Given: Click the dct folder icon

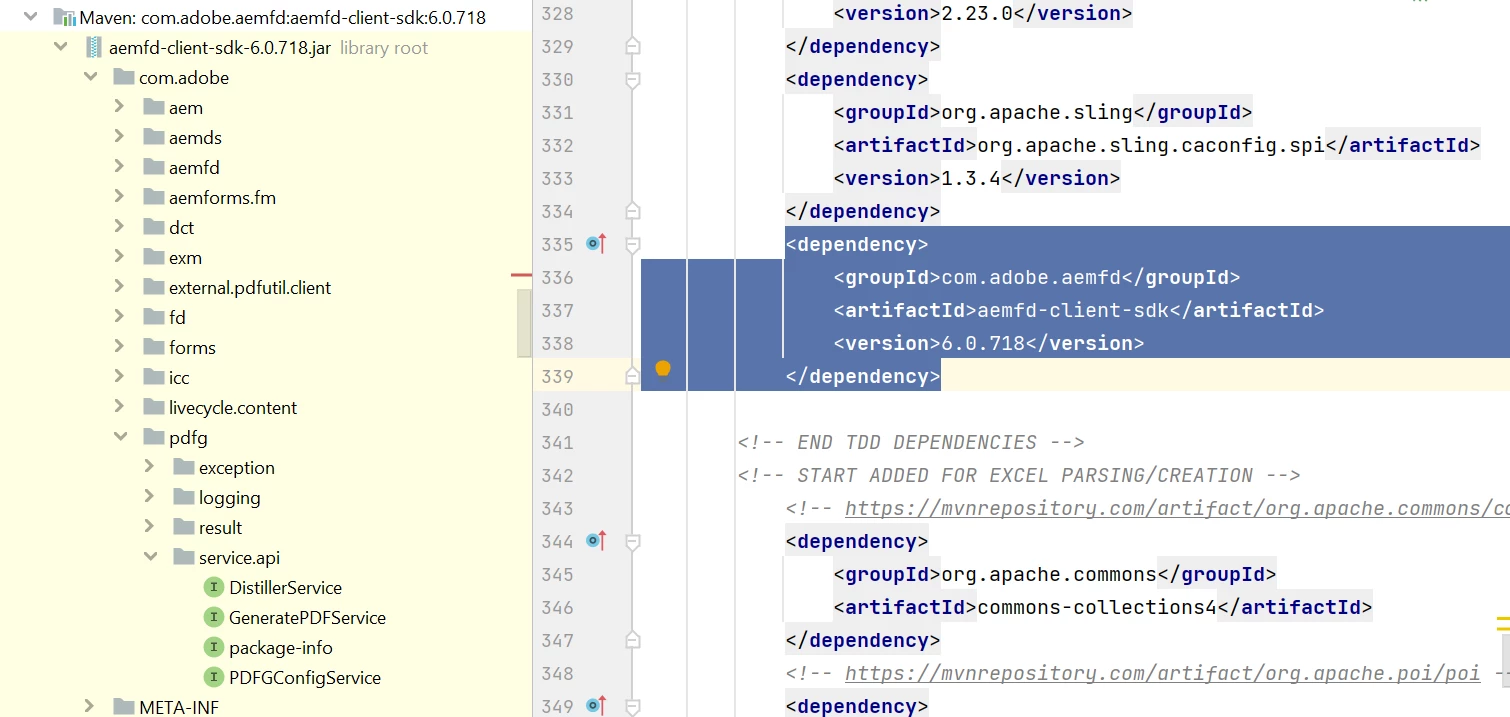Looking at the screenshot, I should pyautogui.click(x=153, y=227).
